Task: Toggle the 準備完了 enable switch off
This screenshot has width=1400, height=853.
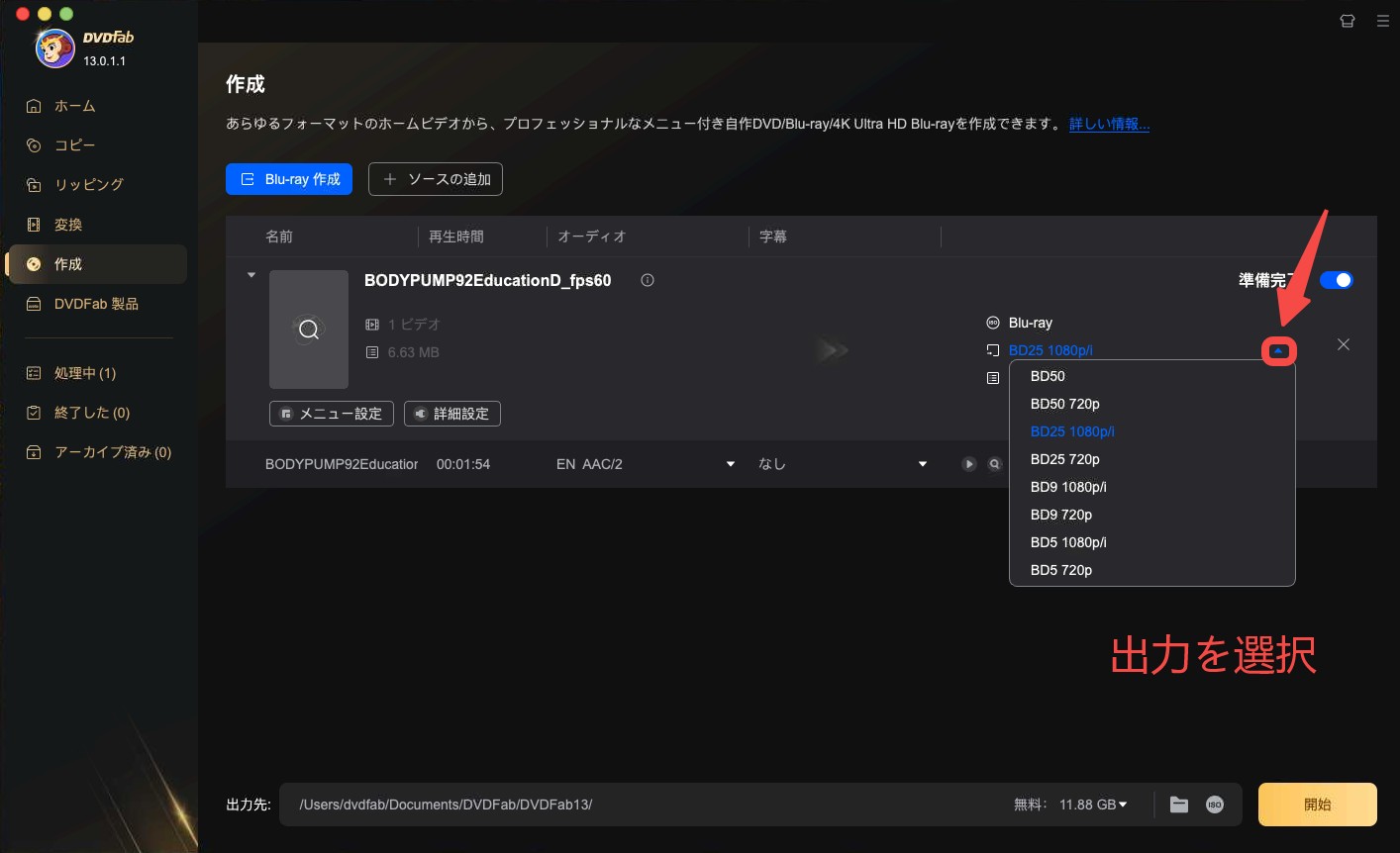Action: (1337, 280)
